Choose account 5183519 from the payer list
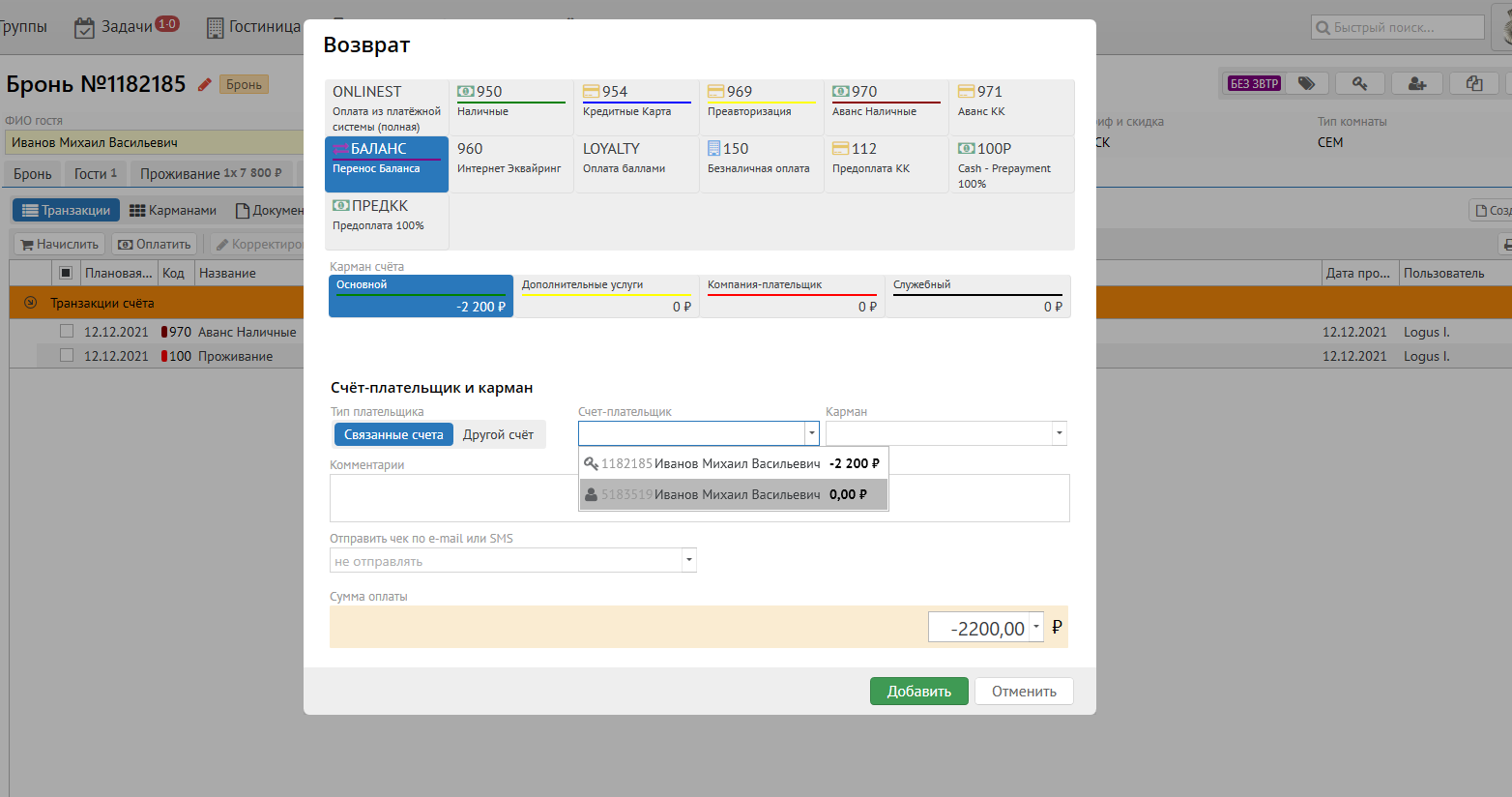1512x797 pixels. [733, 494]
